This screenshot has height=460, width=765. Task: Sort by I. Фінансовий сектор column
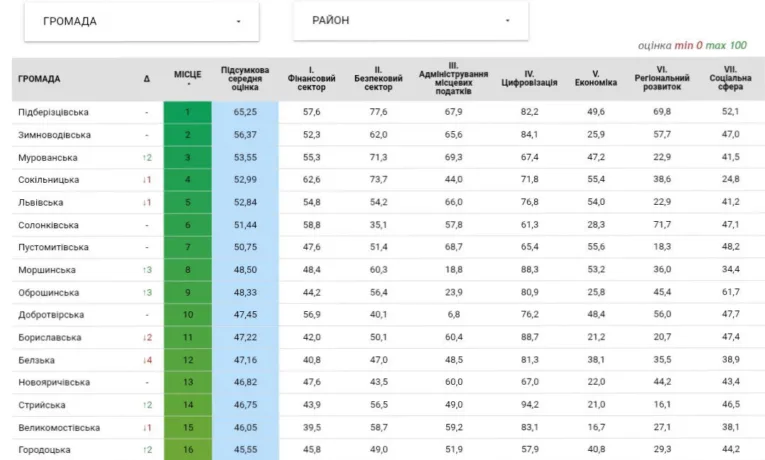311,79
